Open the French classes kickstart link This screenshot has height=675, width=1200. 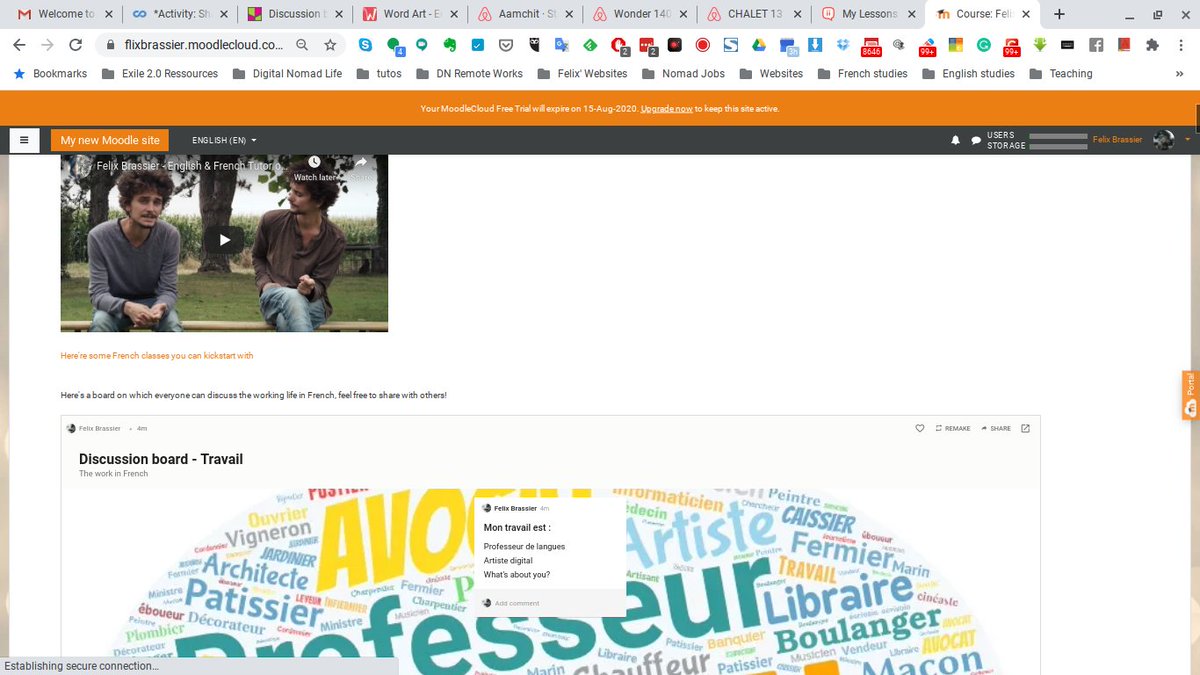pyautogui.click(x=156, y=355)
